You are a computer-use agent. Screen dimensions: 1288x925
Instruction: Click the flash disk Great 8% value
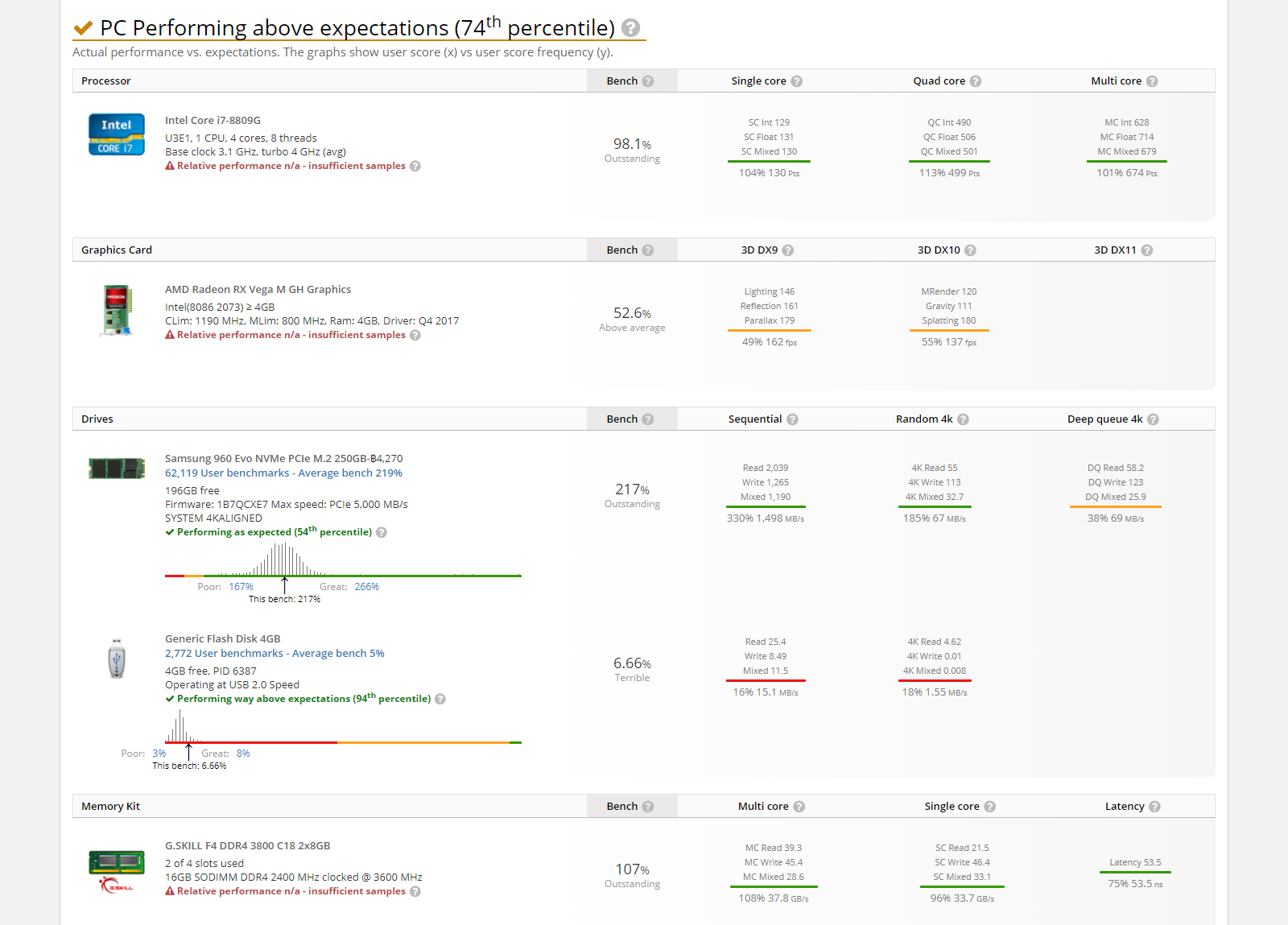(x=243, y=754)
